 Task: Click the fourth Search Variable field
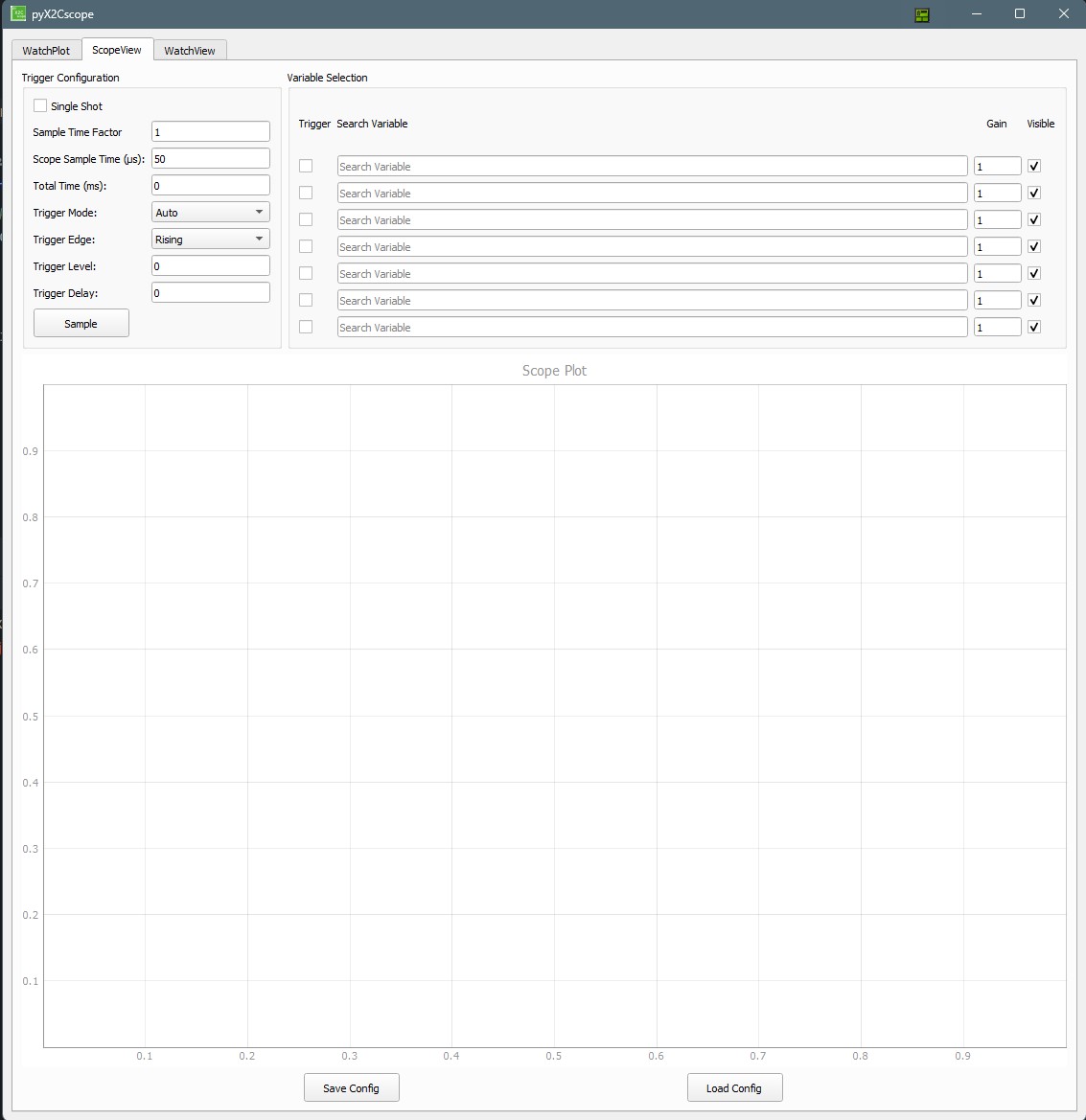653,246
